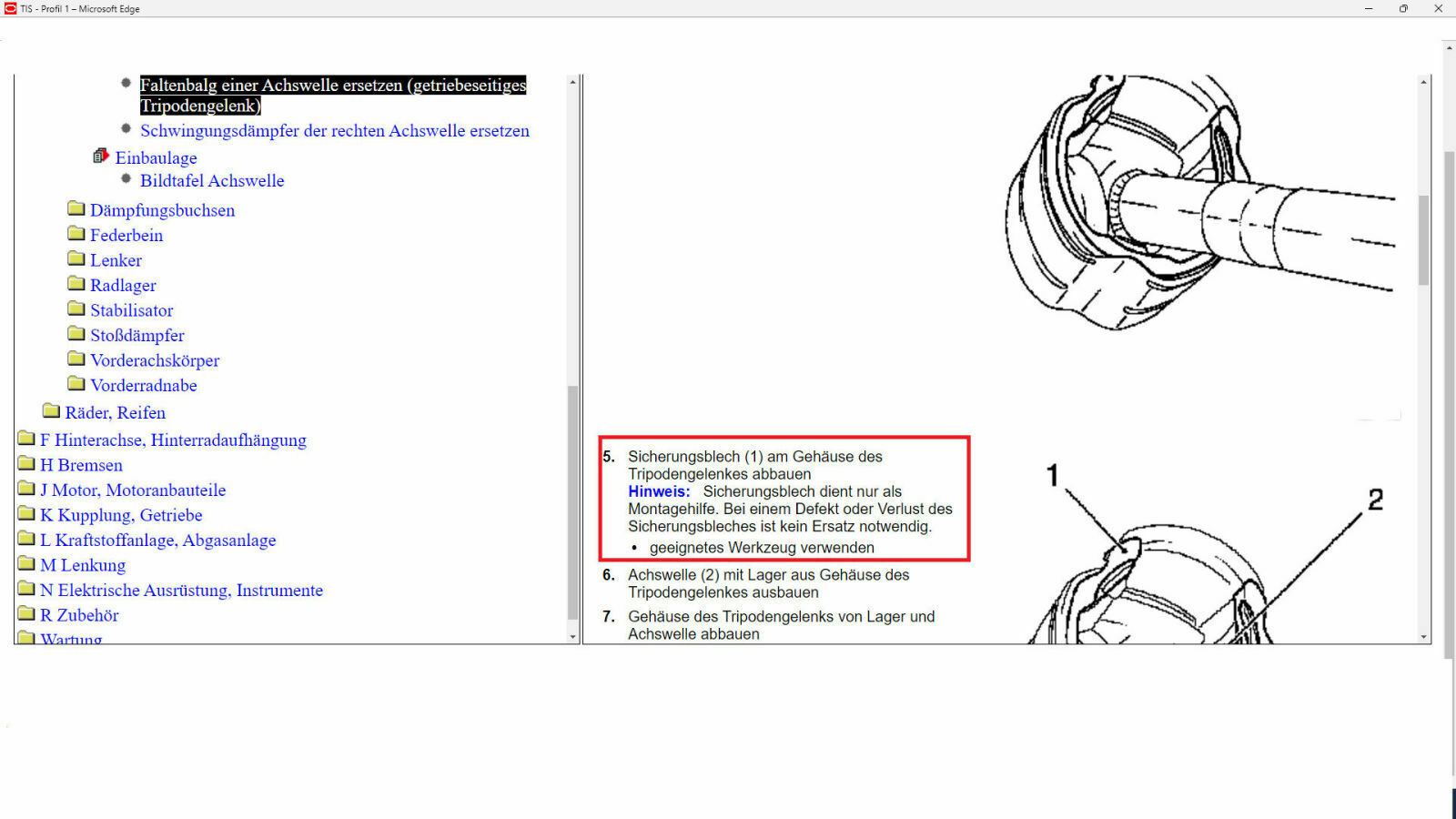Click the content pane's scroll up arrow
The image size is (1456, 819).
1423,82
